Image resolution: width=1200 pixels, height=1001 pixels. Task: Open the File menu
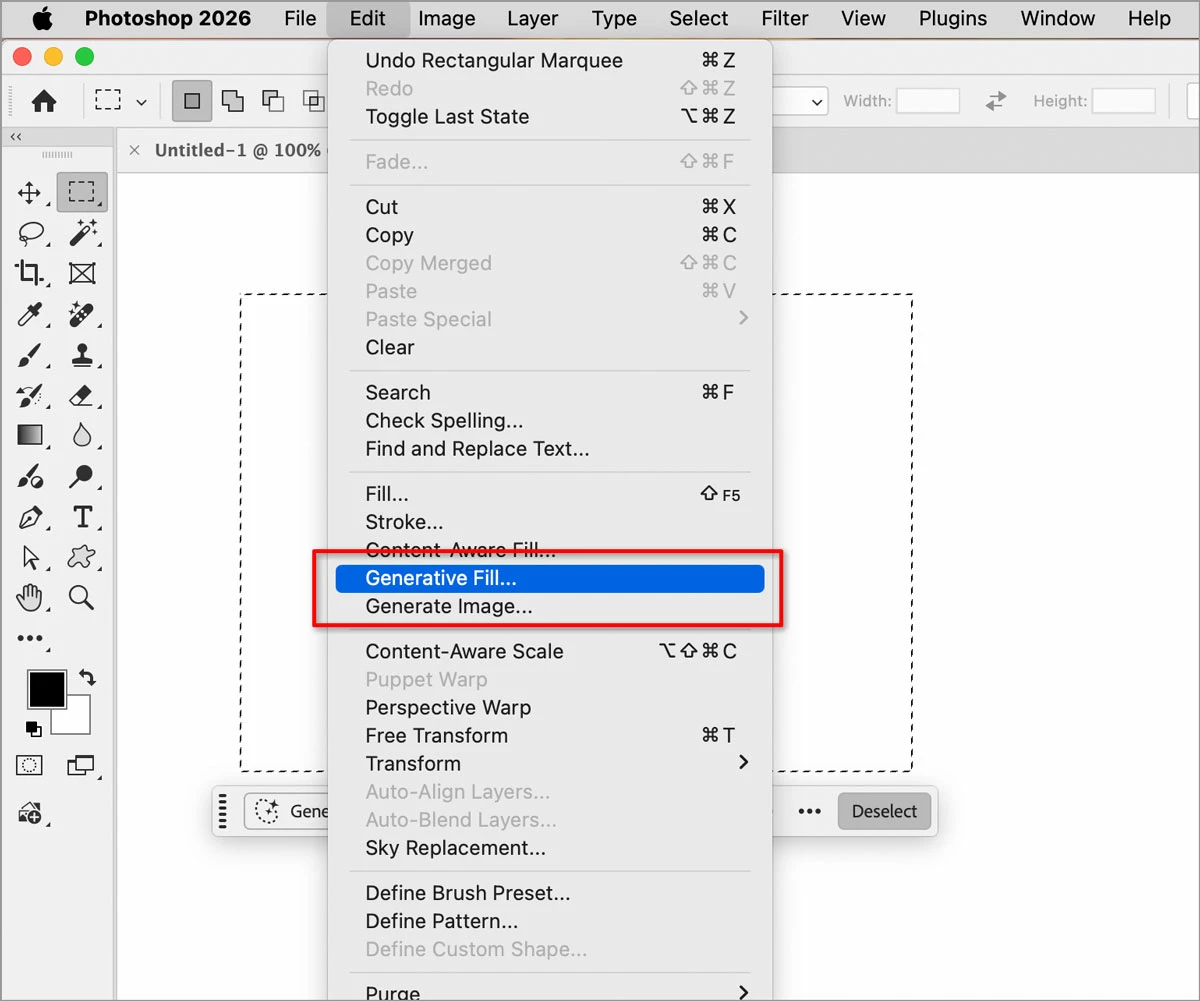coord(300,18)
